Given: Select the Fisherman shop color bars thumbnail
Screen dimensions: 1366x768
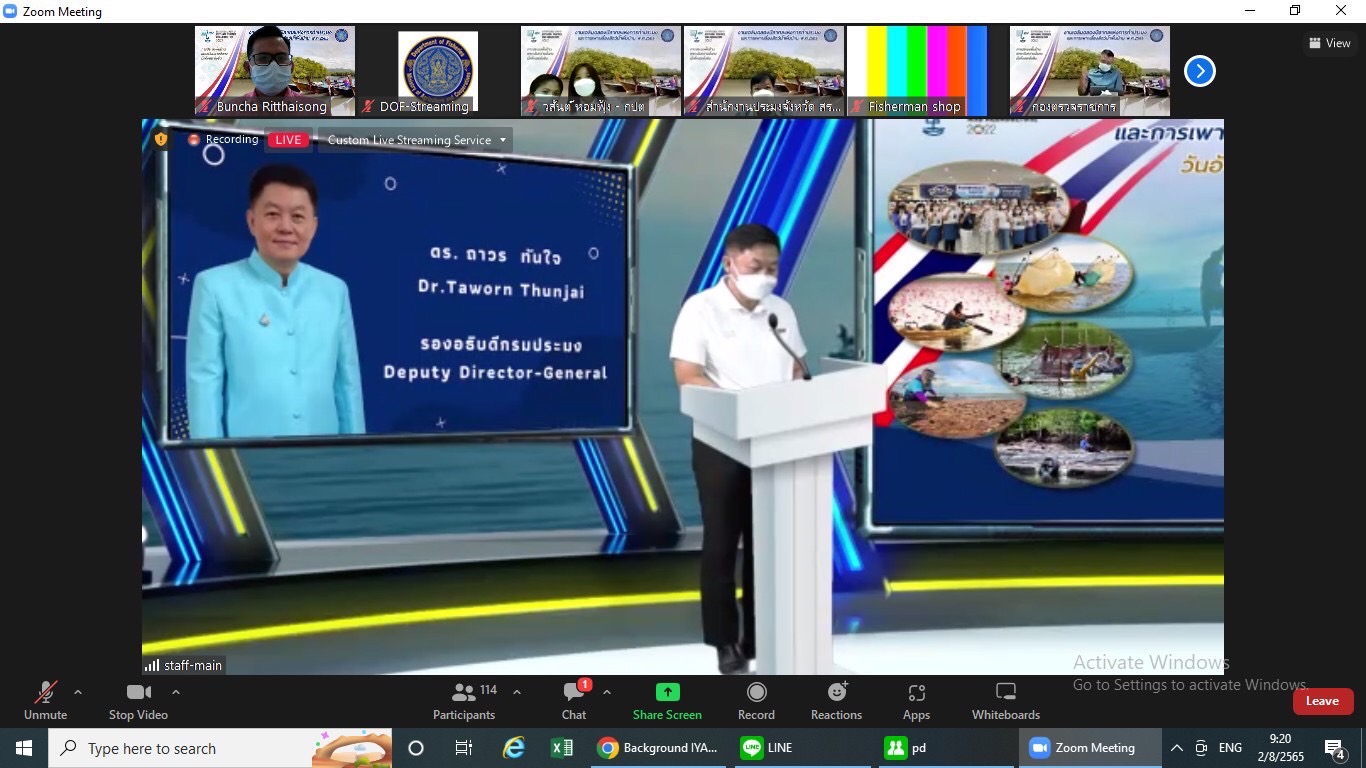Looking at the screenshot, I should coord(916,71).
